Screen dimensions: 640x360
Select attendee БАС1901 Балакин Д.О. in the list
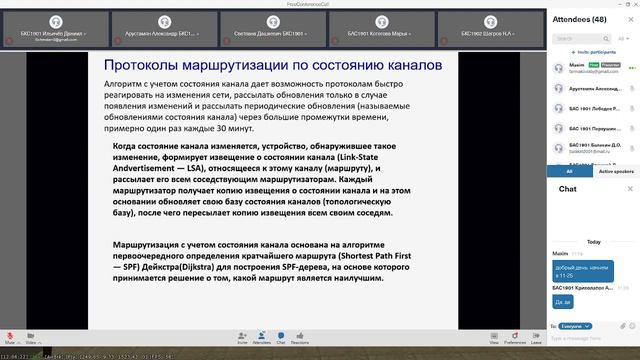point(593,148)
